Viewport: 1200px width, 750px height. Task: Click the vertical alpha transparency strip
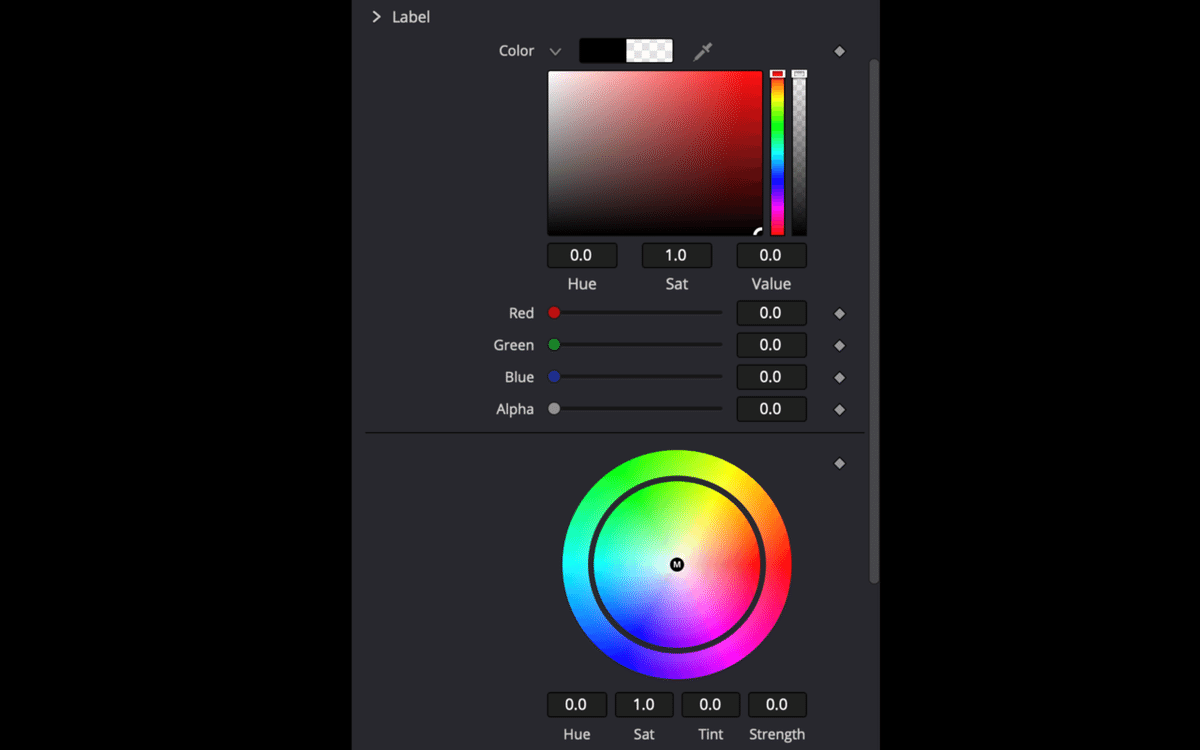(799, 153)
